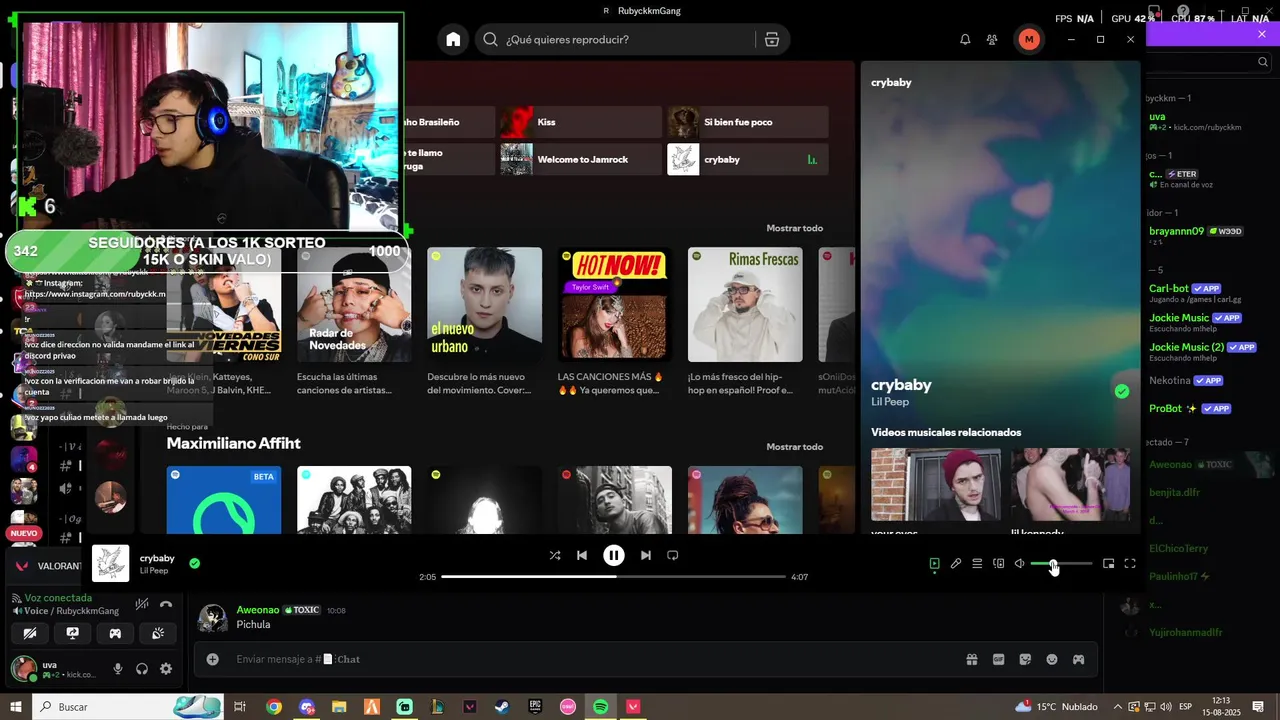Open the Discord GIF picker
1280x720 pixels.
point(998,659)
